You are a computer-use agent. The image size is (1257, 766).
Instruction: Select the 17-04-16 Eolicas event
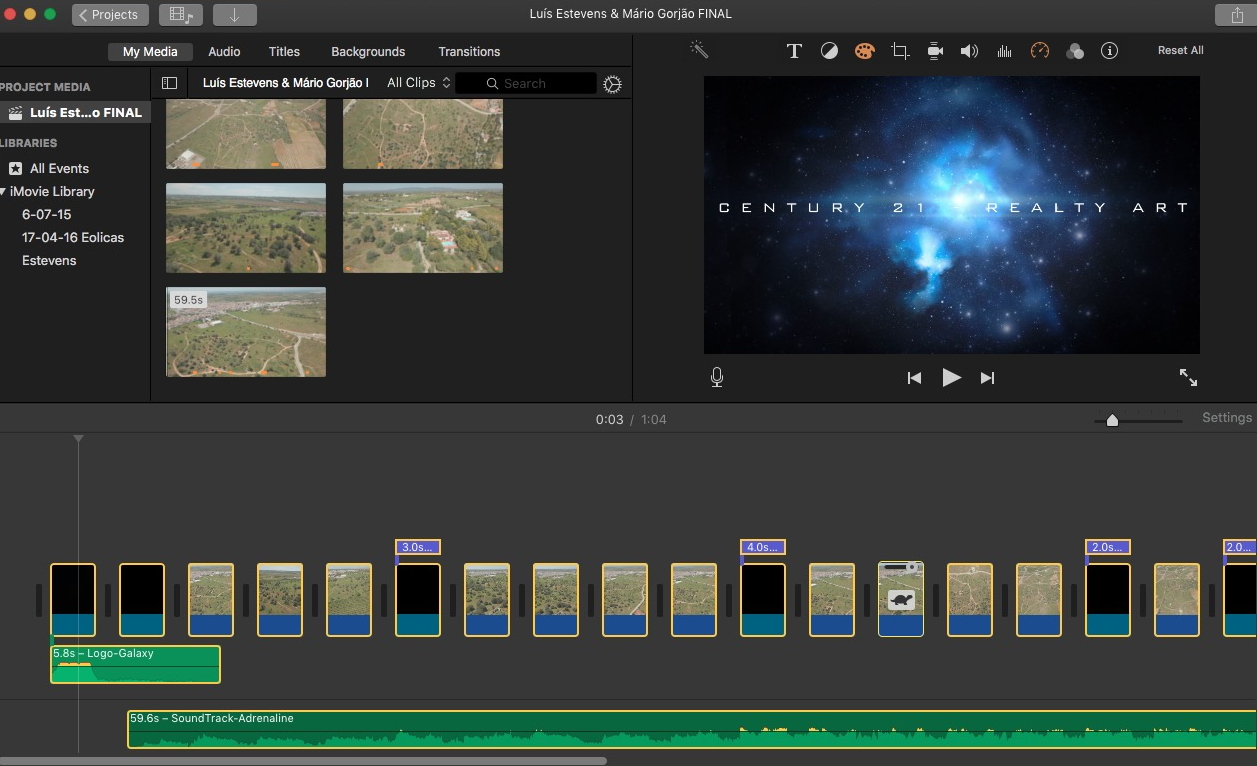tap(73, 237)
